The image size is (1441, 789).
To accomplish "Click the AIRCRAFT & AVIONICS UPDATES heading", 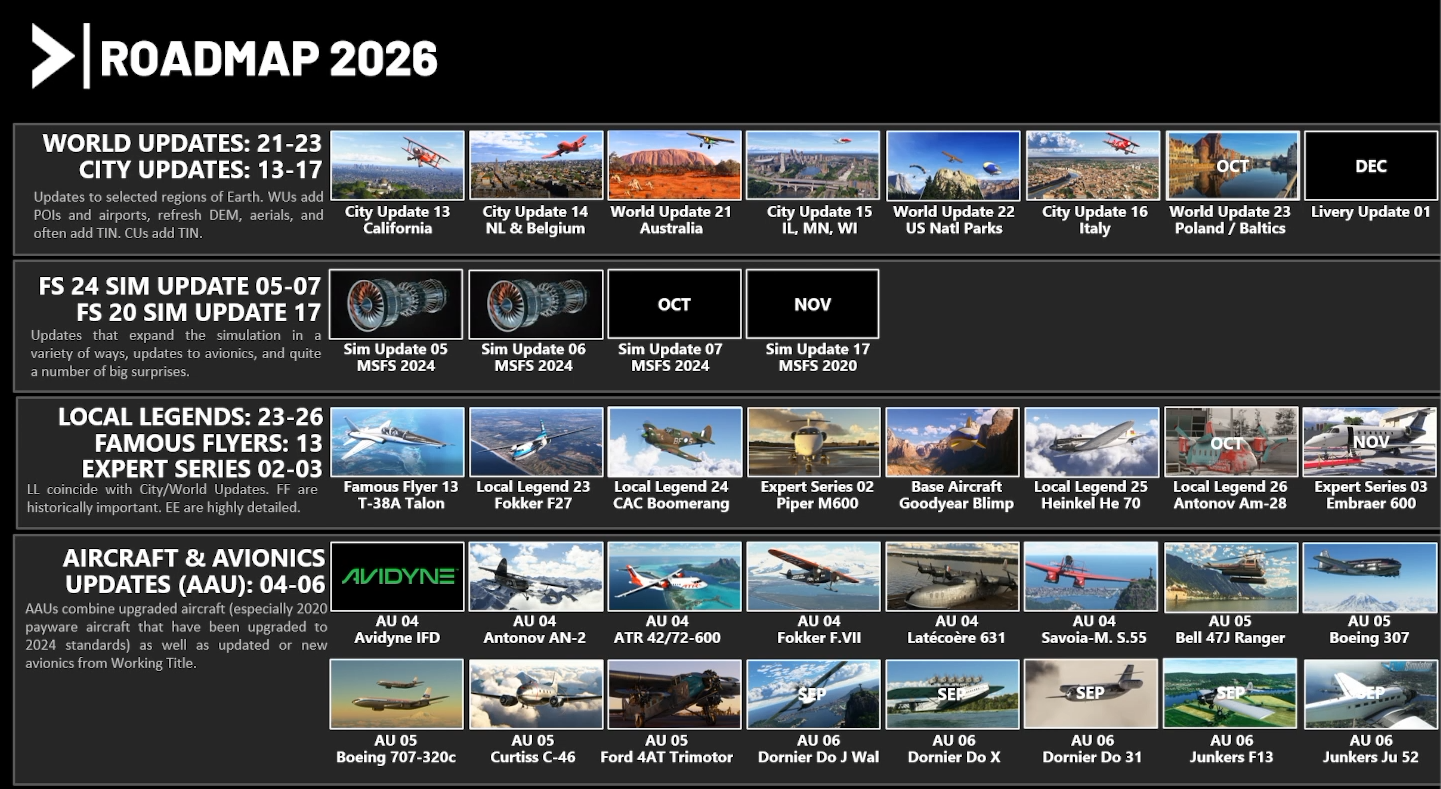I will (195, 571).
